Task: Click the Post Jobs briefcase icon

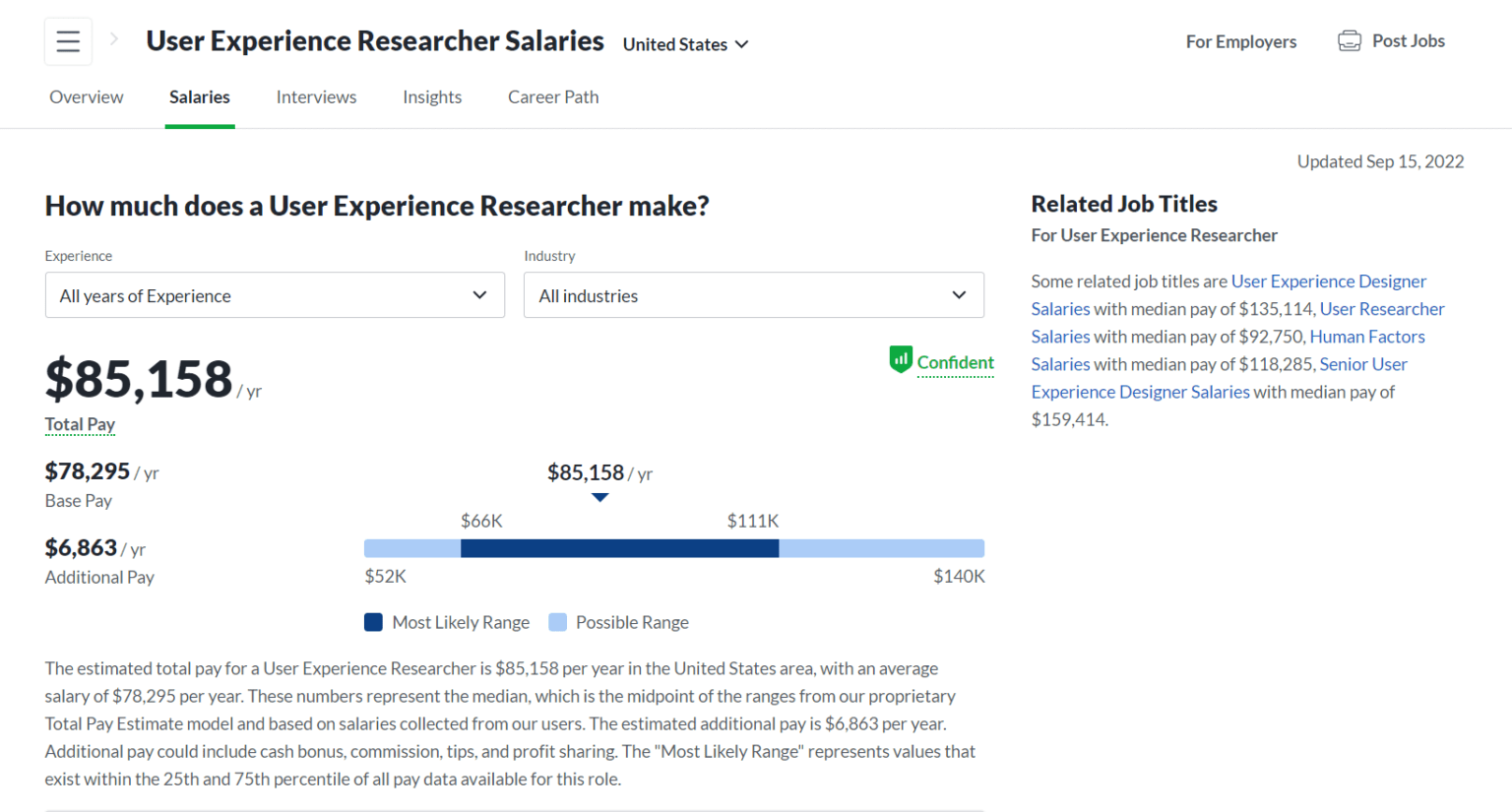Action: pyautogui.click(x=1350, y=40)
